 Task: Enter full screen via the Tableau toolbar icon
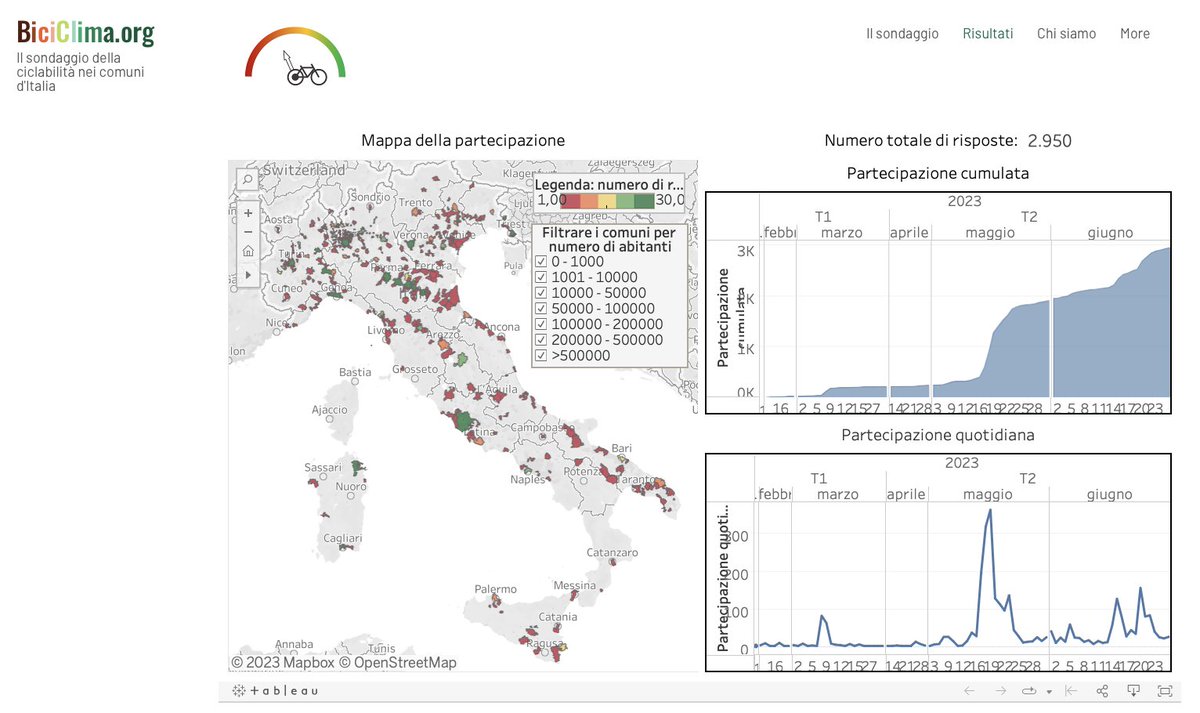click(x=1165, y=691)
